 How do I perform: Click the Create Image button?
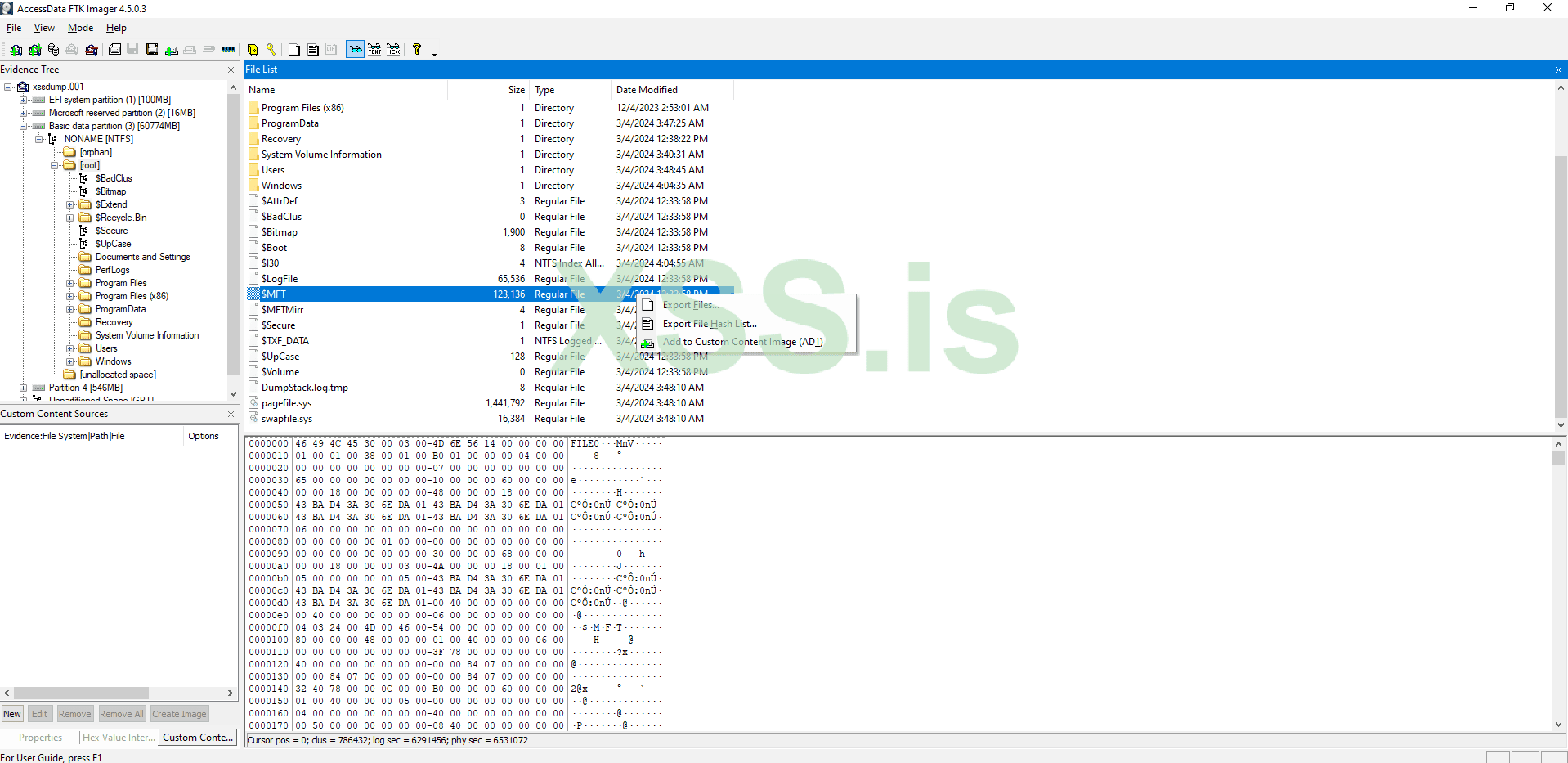tap(179, 714)
